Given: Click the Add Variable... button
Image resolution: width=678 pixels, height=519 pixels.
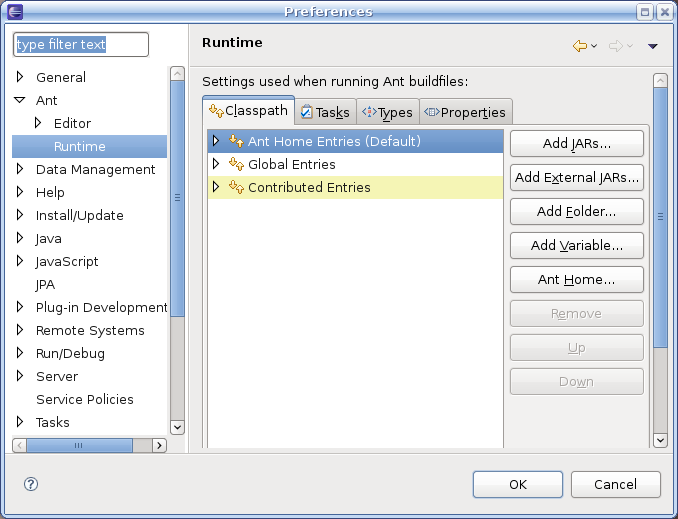Looking at the screenshot, I should point(577,246).
